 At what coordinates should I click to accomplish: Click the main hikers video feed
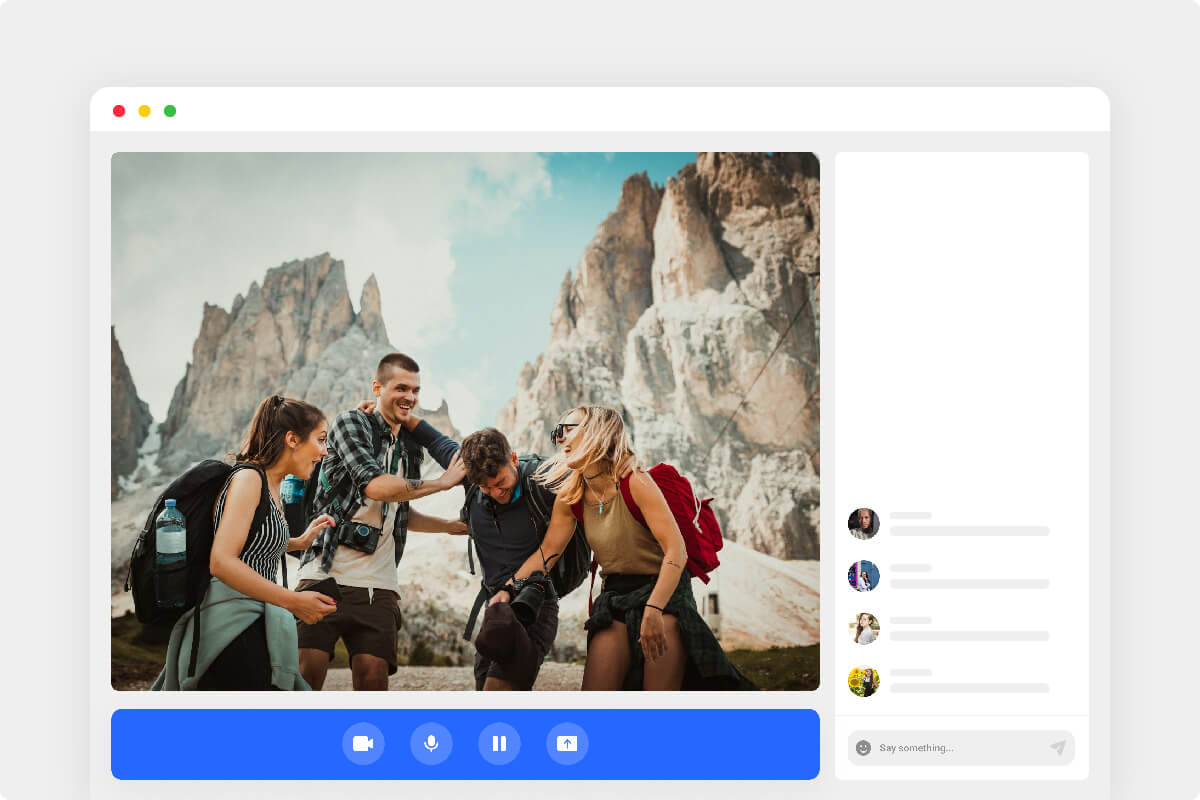[x=465, y=420]
